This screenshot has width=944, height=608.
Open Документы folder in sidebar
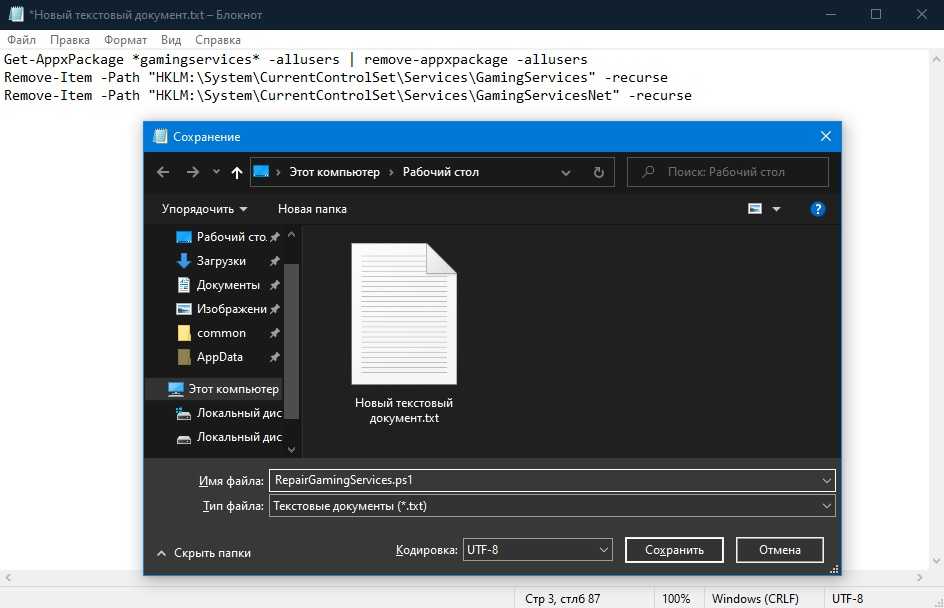(x=227, y=285)
